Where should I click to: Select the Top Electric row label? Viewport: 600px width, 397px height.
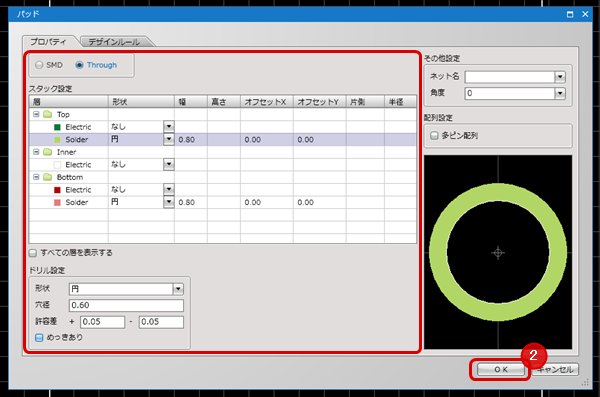pos(78,127)
